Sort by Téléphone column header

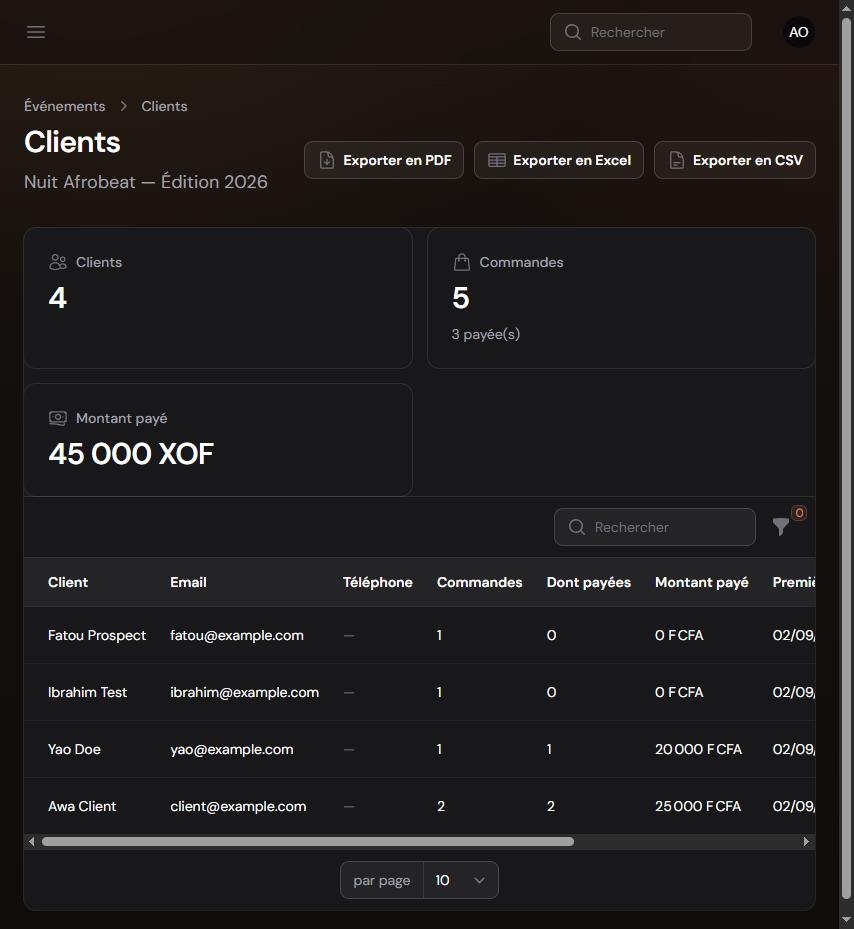point(378,582)
